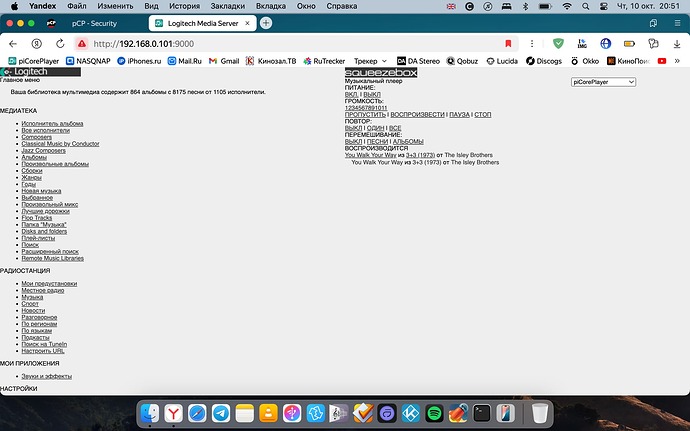Click the Logitech logo header
Viewport: 690px width, 431px height.
click(x=40, y=72)
